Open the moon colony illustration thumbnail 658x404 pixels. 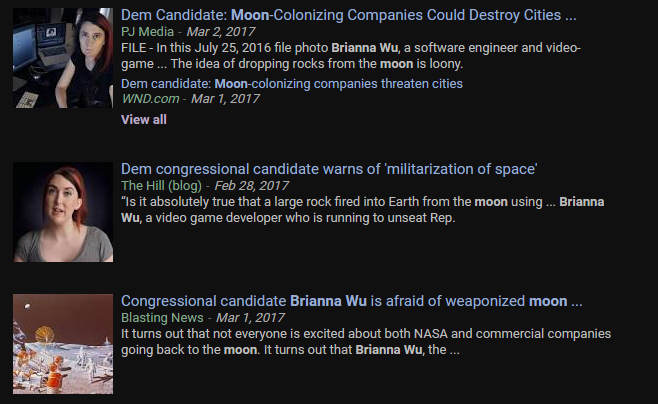[63, 344]
